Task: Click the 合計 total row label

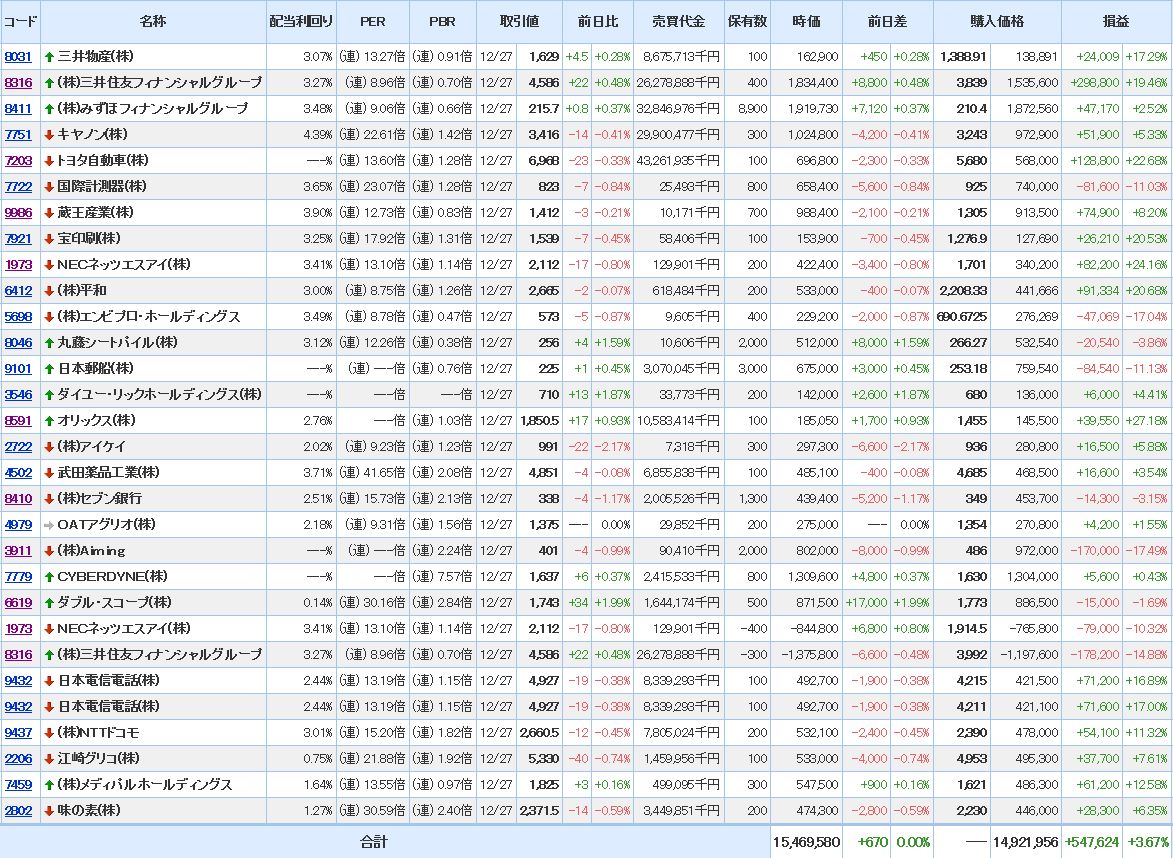Action: point(374,842)
